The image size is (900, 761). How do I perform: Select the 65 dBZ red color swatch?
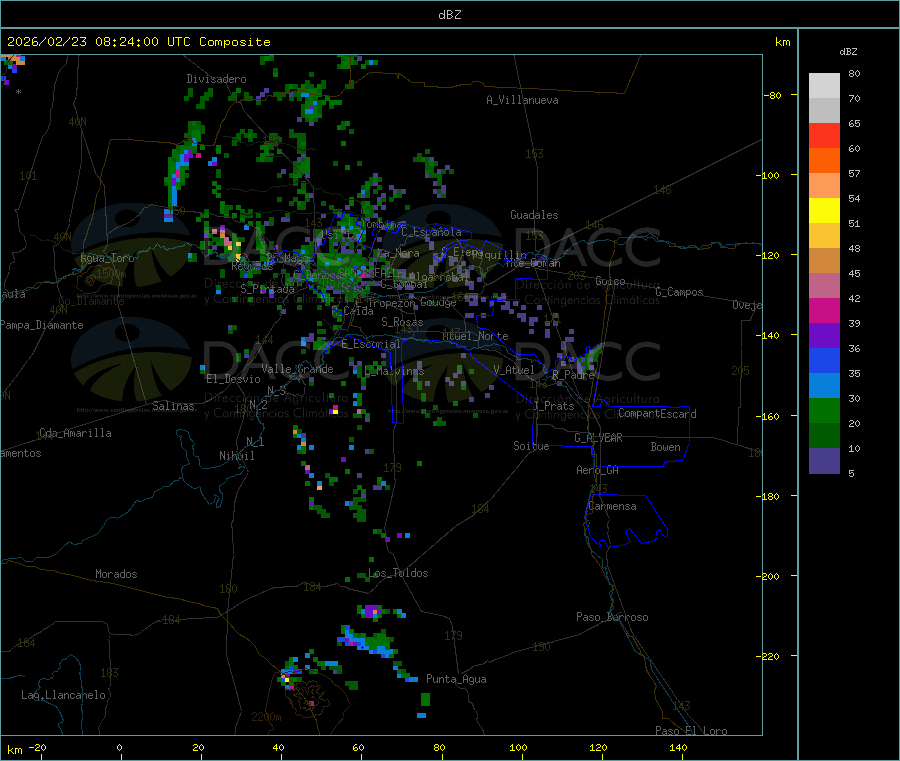(824, 135)
